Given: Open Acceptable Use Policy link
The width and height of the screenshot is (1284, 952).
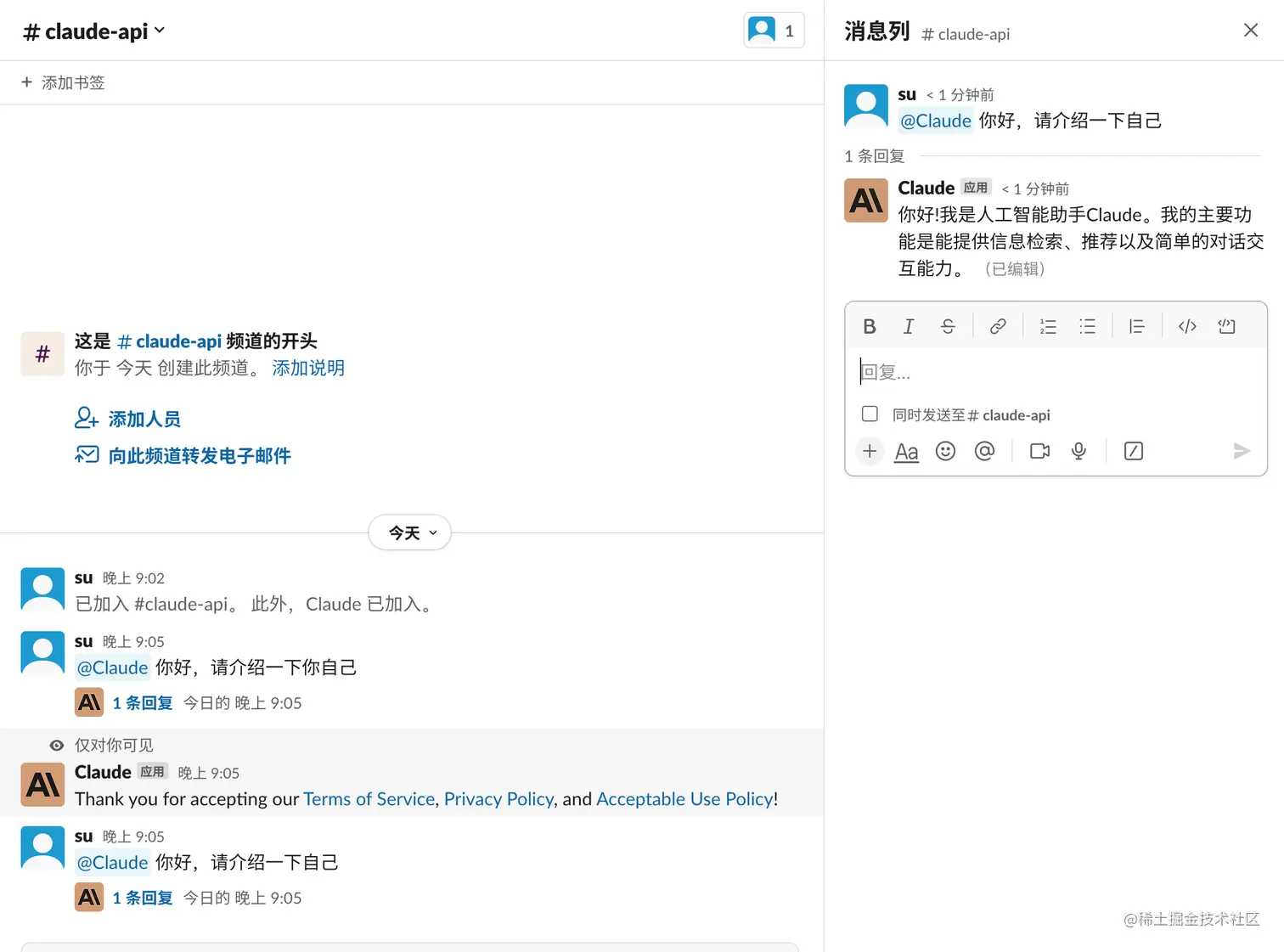Looking at the screenshot, I should pyautogui.click(x=684, y=799).
